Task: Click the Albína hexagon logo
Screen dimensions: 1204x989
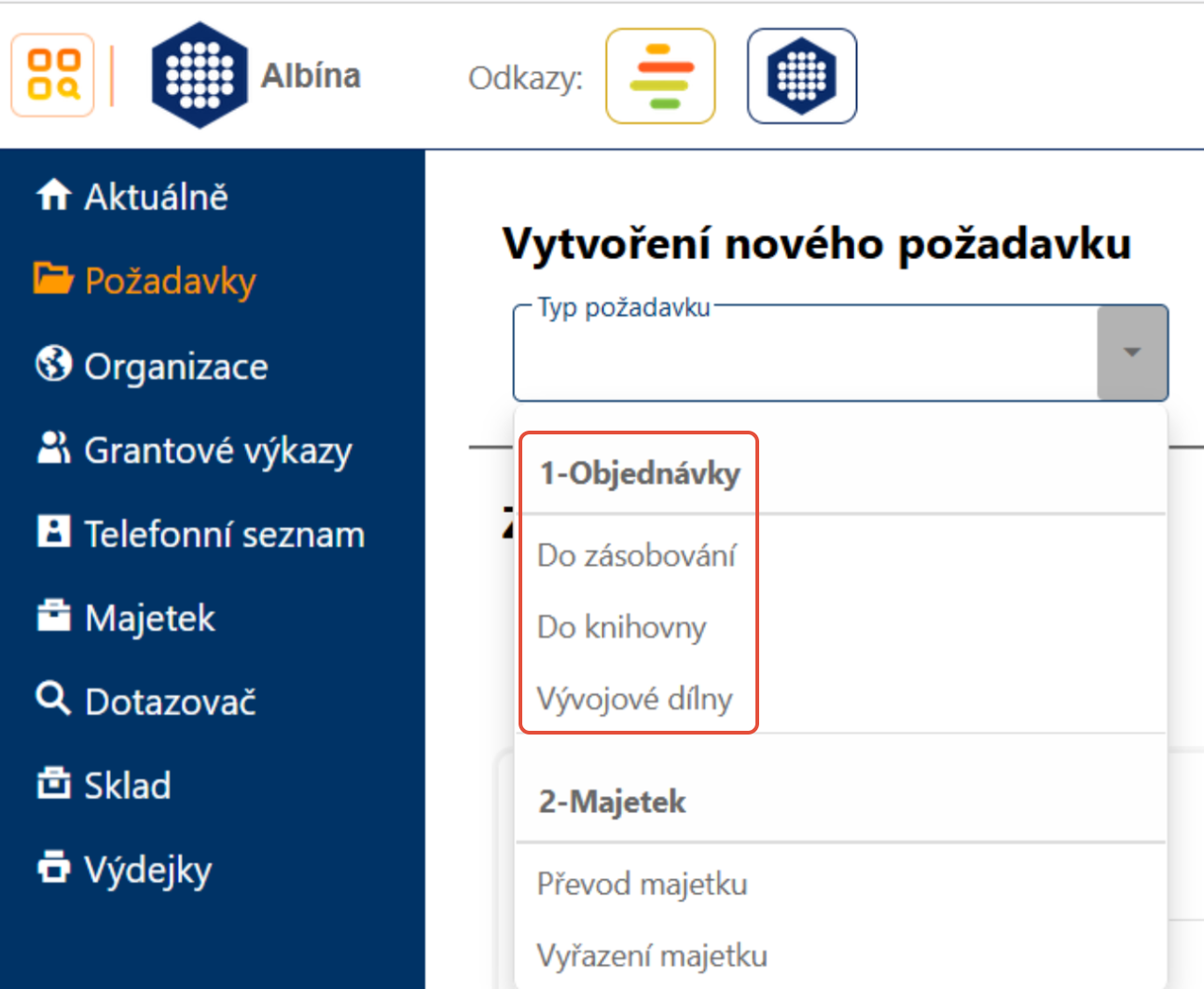Action: [x=200, y=76]
